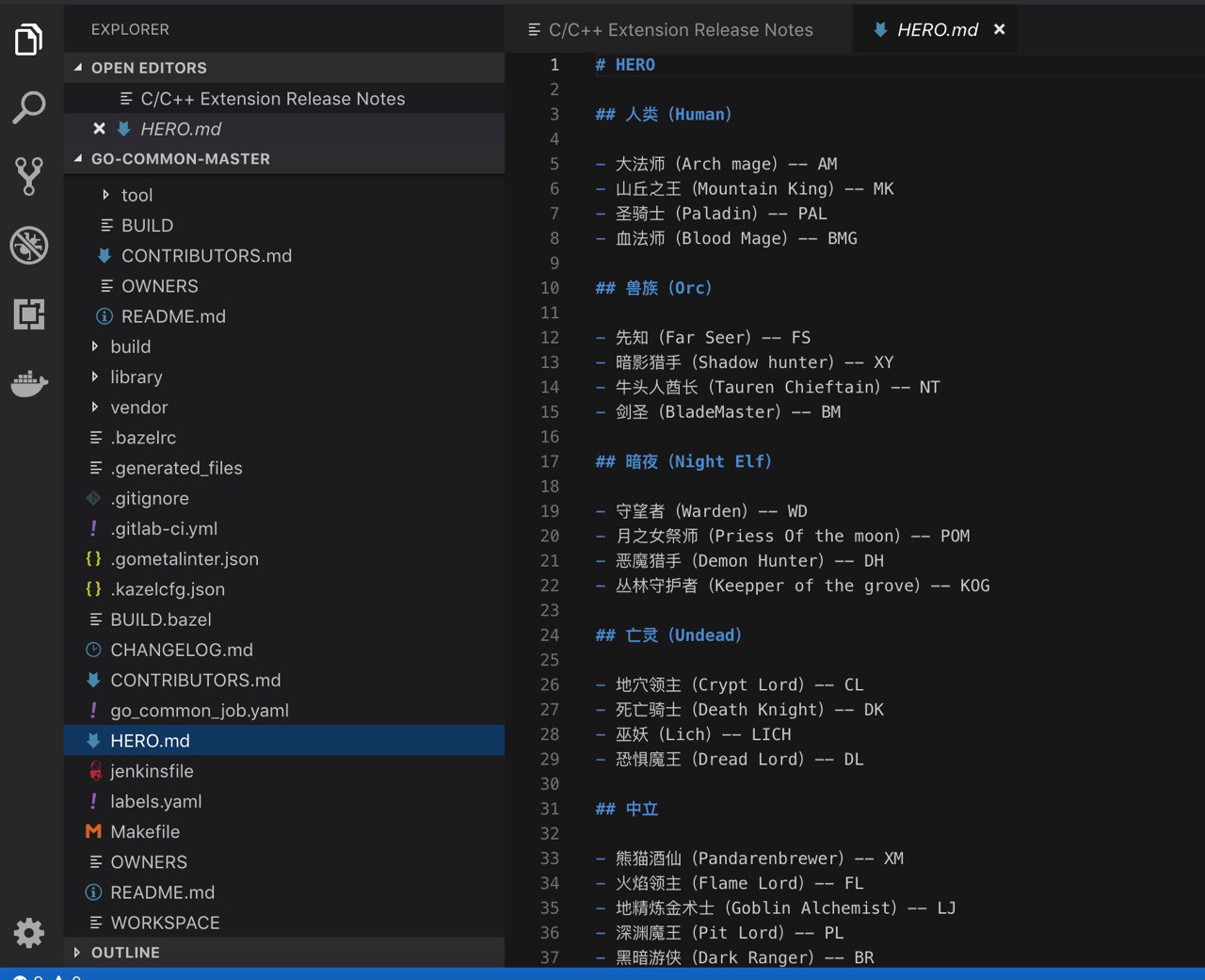Open go_common_job.yaml file
This screenshot has width=1205, height=980.
(283, 710)
